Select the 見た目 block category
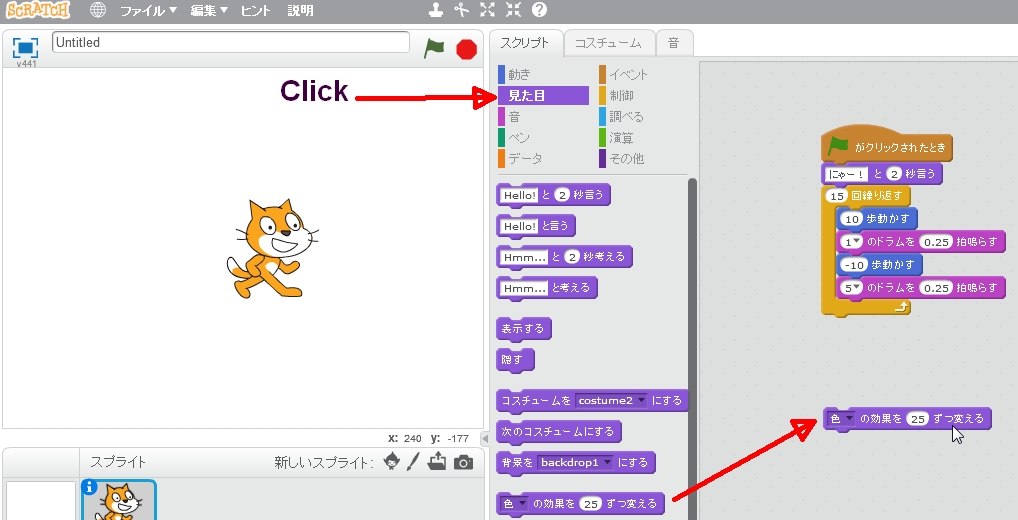The width and height of the screenshot is (1018, 520). coord(543,95)
